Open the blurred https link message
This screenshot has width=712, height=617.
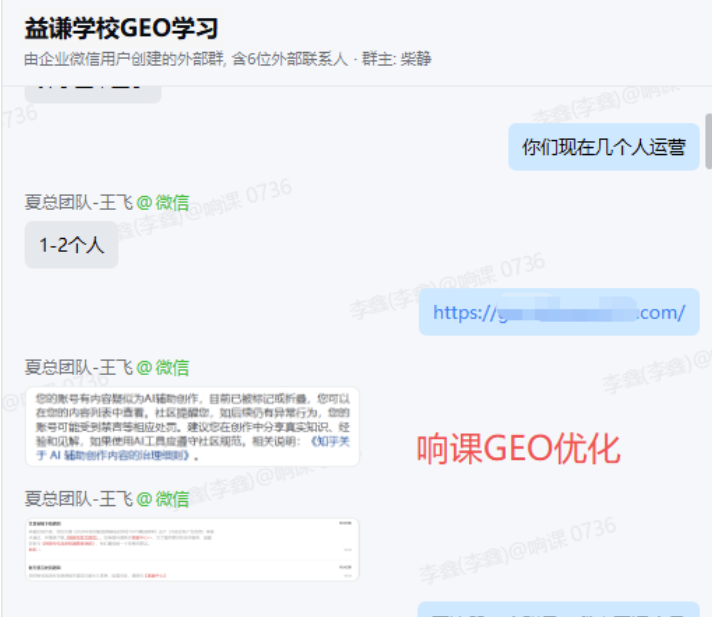click(559, 312)
